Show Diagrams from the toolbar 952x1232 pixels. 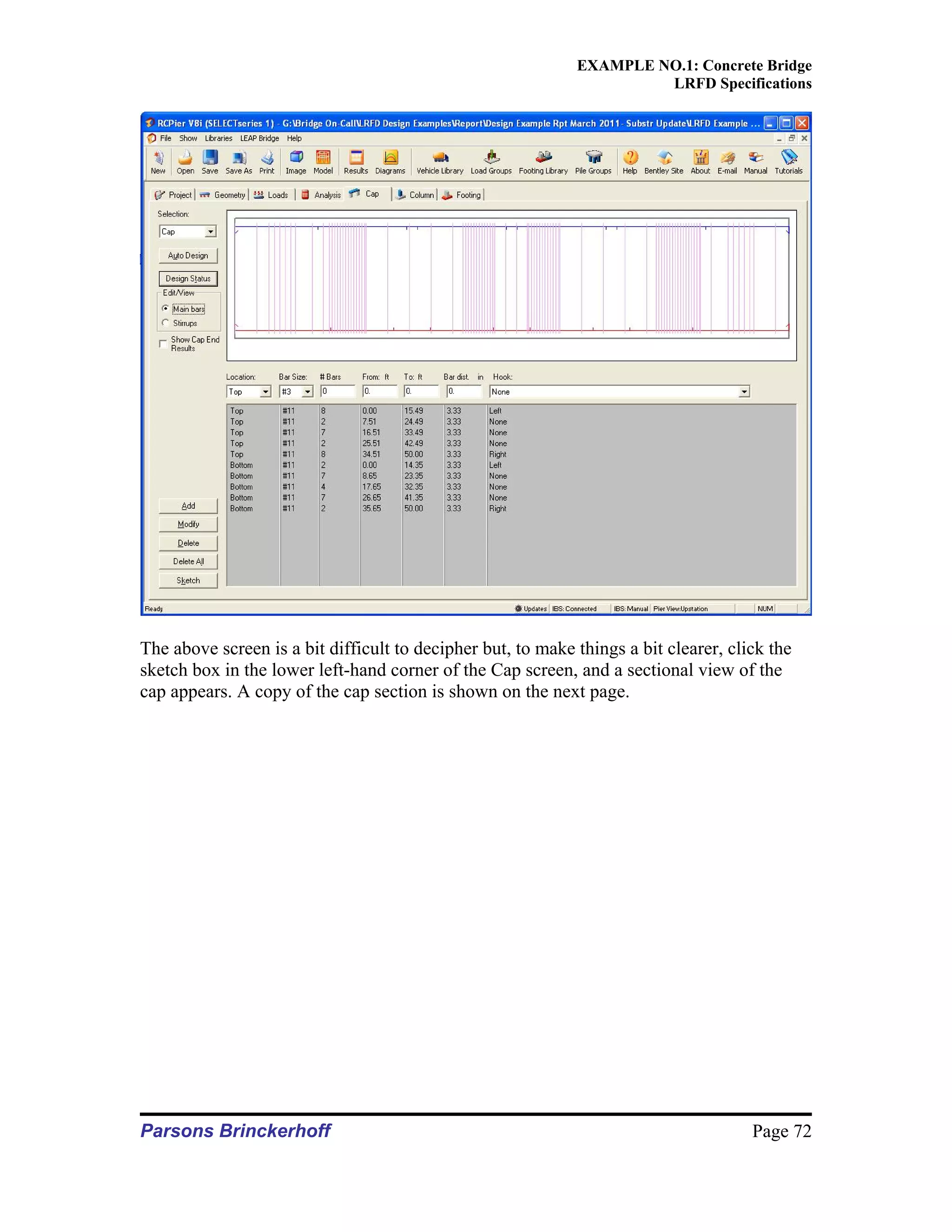coord(390,162)
